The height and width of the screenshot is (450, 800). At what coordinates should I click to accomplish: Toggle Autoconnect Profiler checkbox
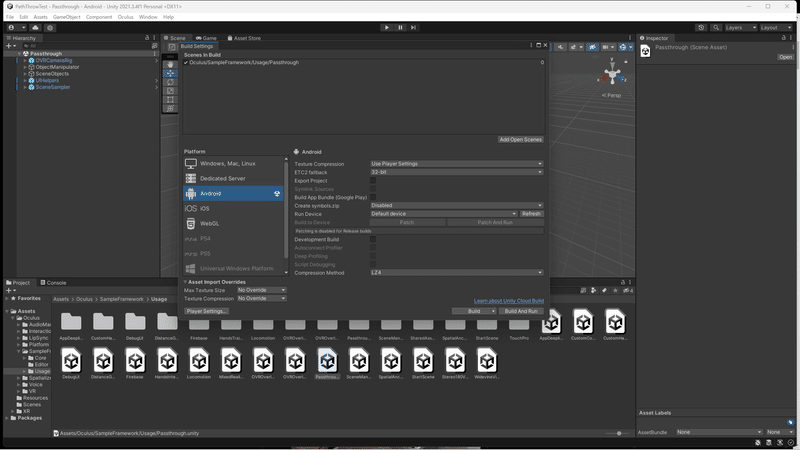click(373, 248)
